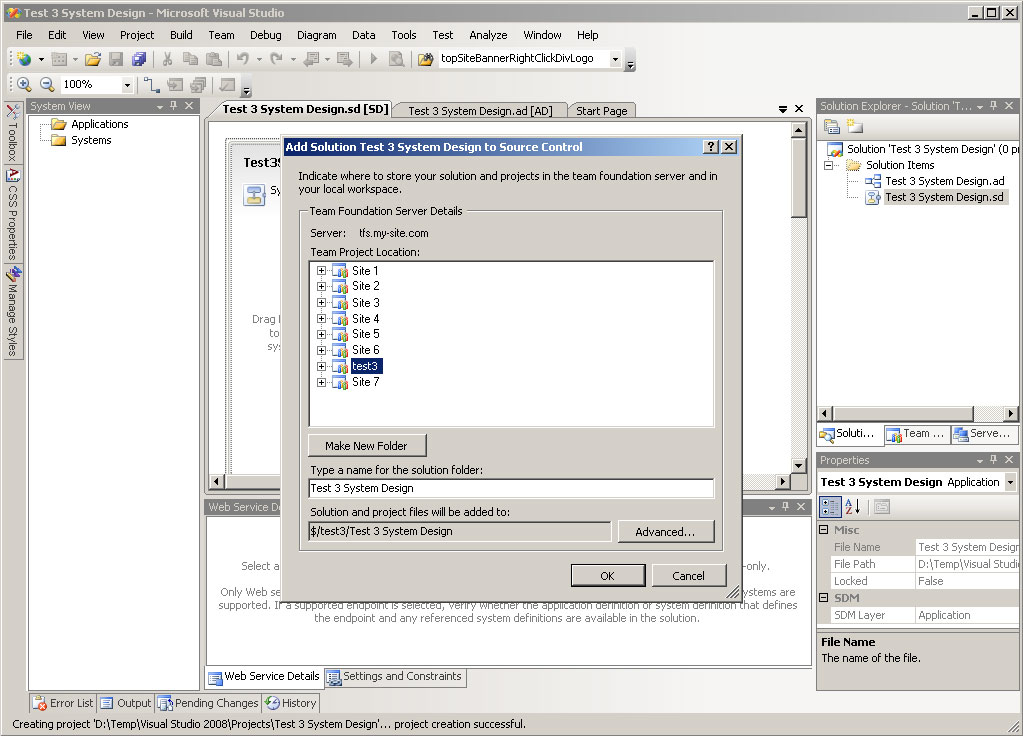Select Site 3 in Team Project Location
1023x736 pixels.
[365, 303]
